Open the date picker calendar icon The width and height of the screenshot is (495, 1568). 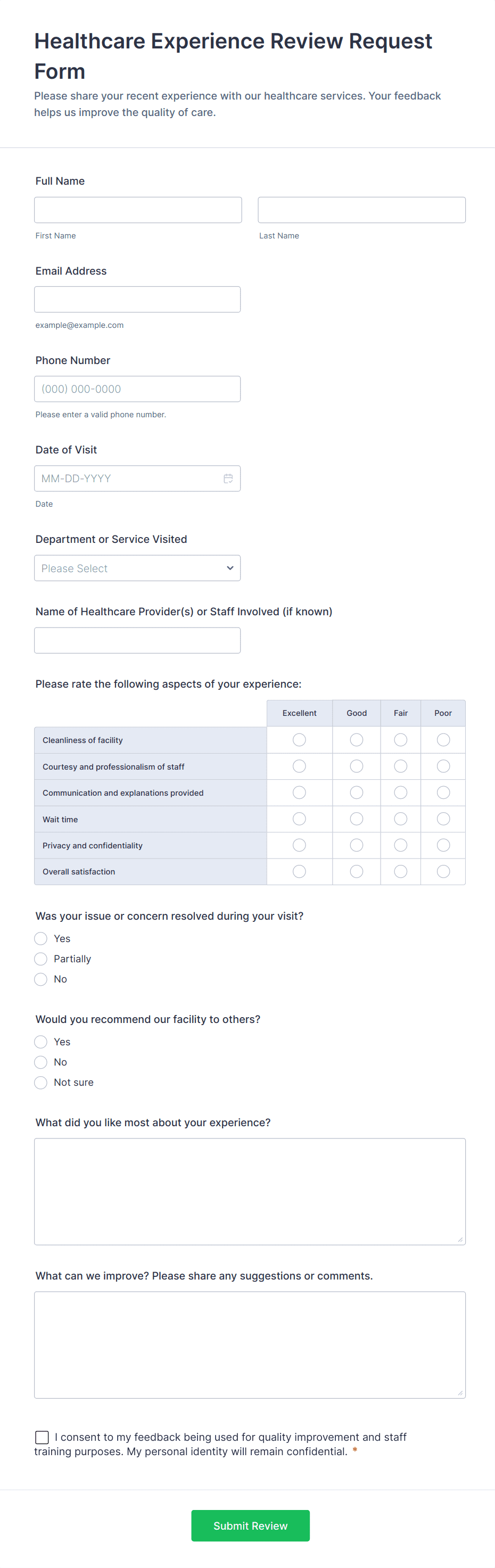pos(228,478)
